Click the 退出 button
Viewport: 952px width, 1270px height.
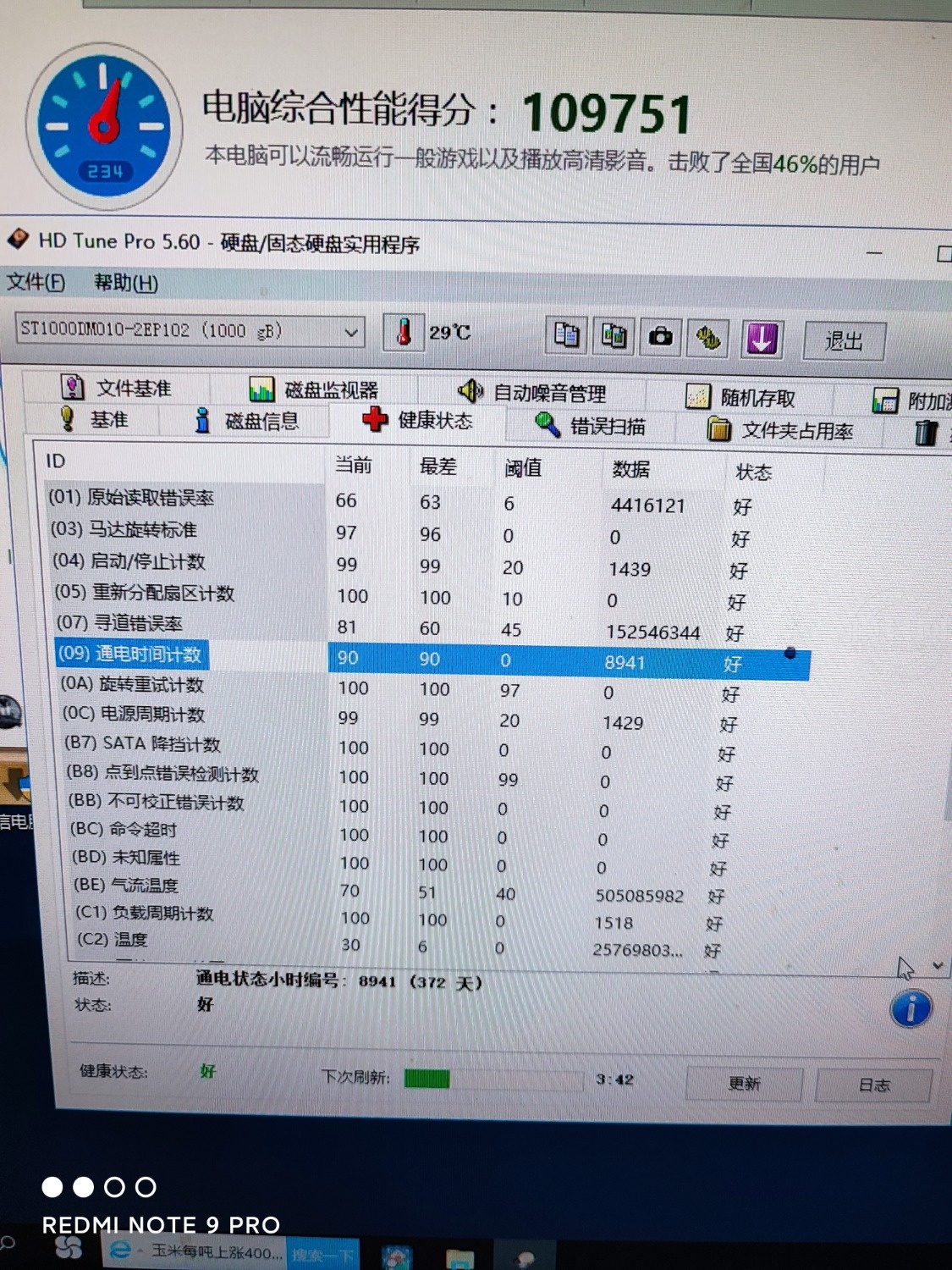pos(844,342)
